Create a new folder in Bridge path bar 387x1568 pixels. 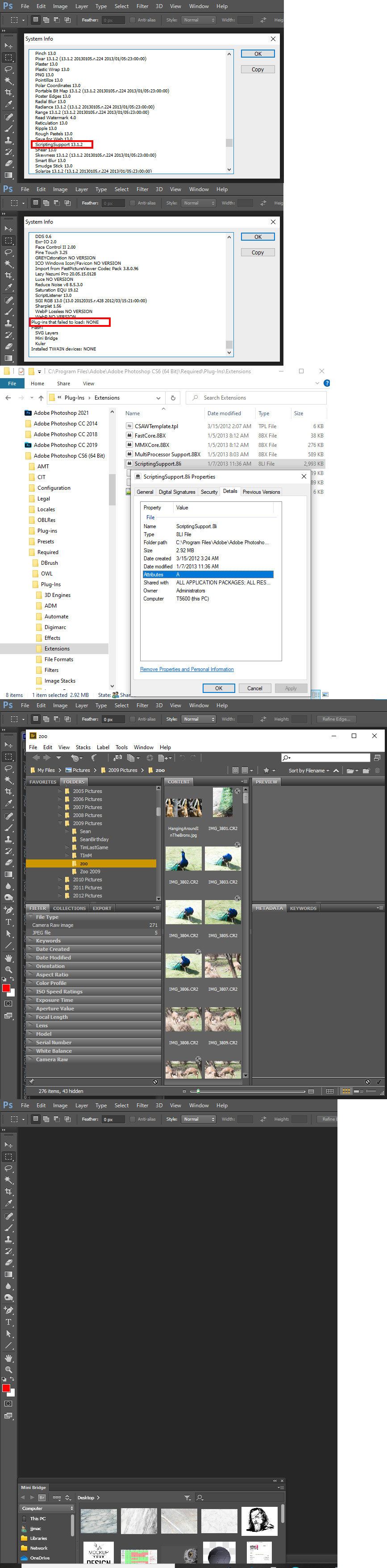pos(366,771)
